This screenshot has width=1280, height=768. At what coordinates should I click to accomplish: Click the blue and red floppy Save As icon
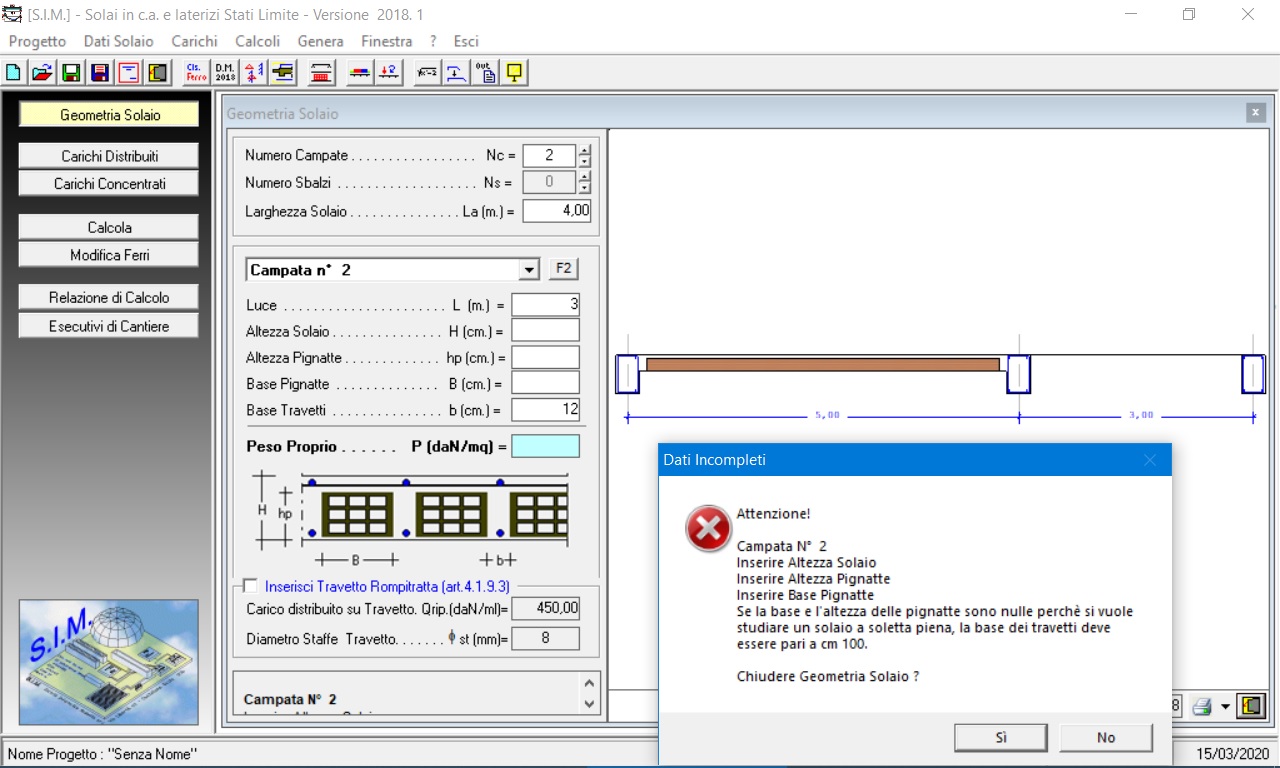[100, 72]
